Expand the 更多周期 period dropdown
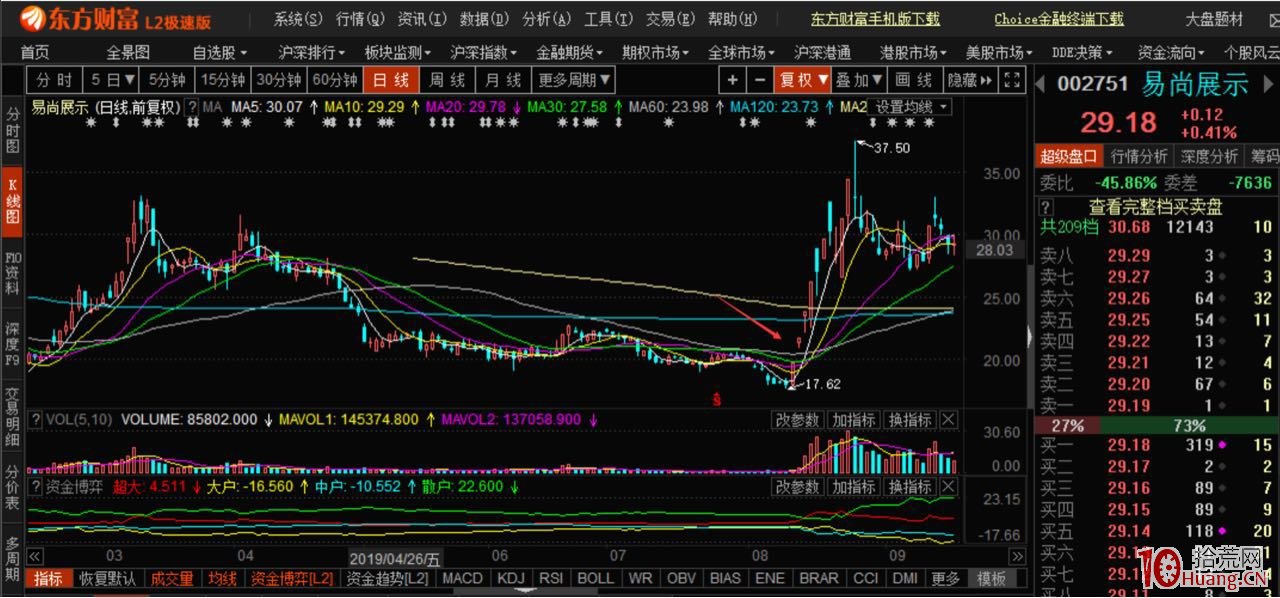 573,80
